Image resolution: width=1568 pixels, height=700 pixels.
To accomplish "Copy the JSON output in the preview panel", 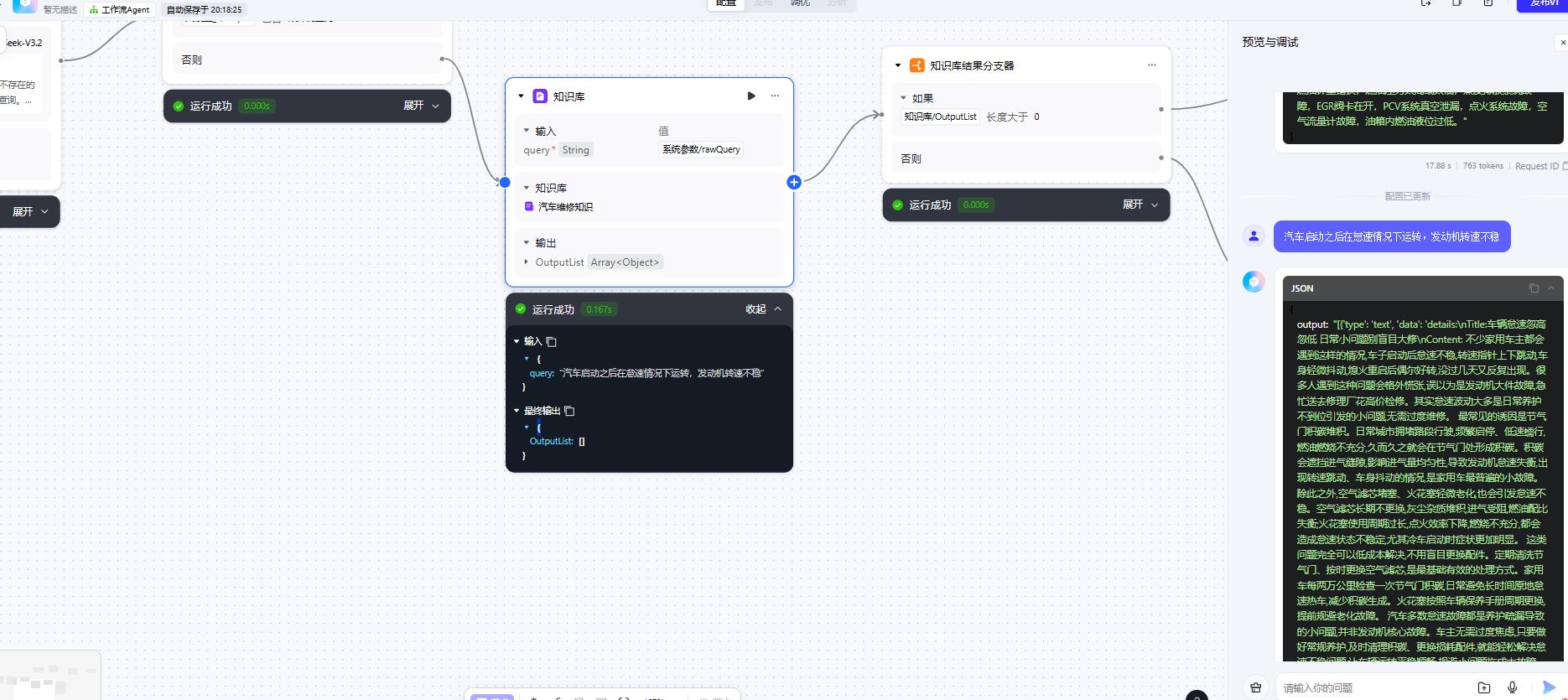I will (x=1534, y=288).
